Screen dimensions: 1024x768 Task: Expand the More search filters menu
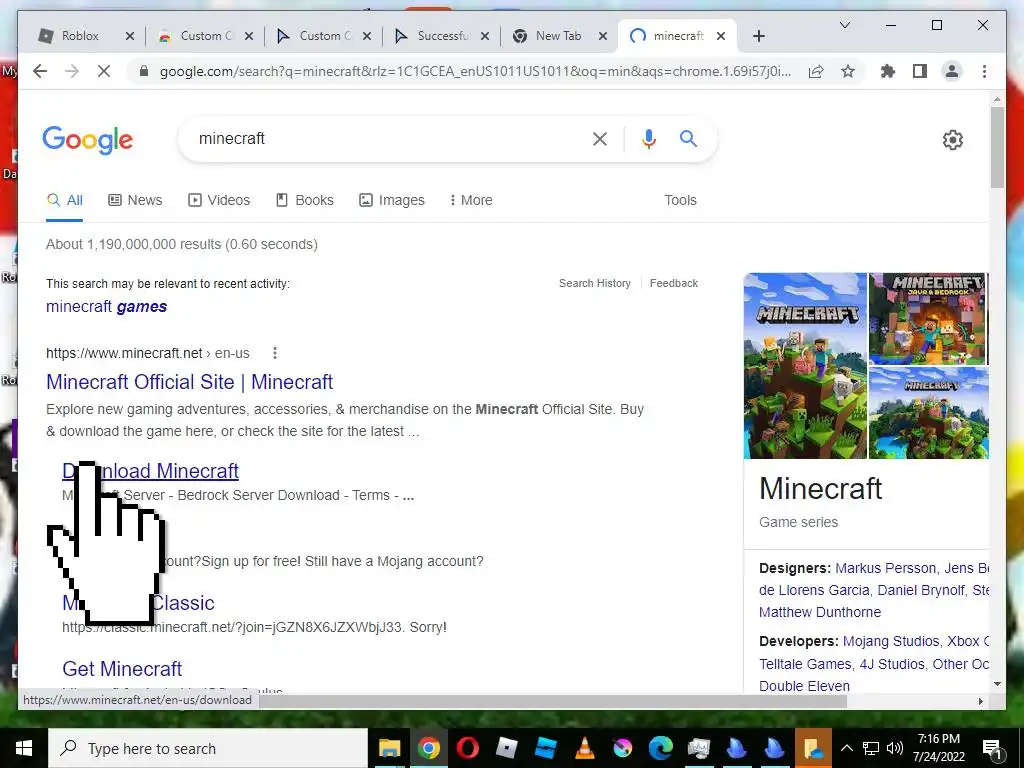471,200
